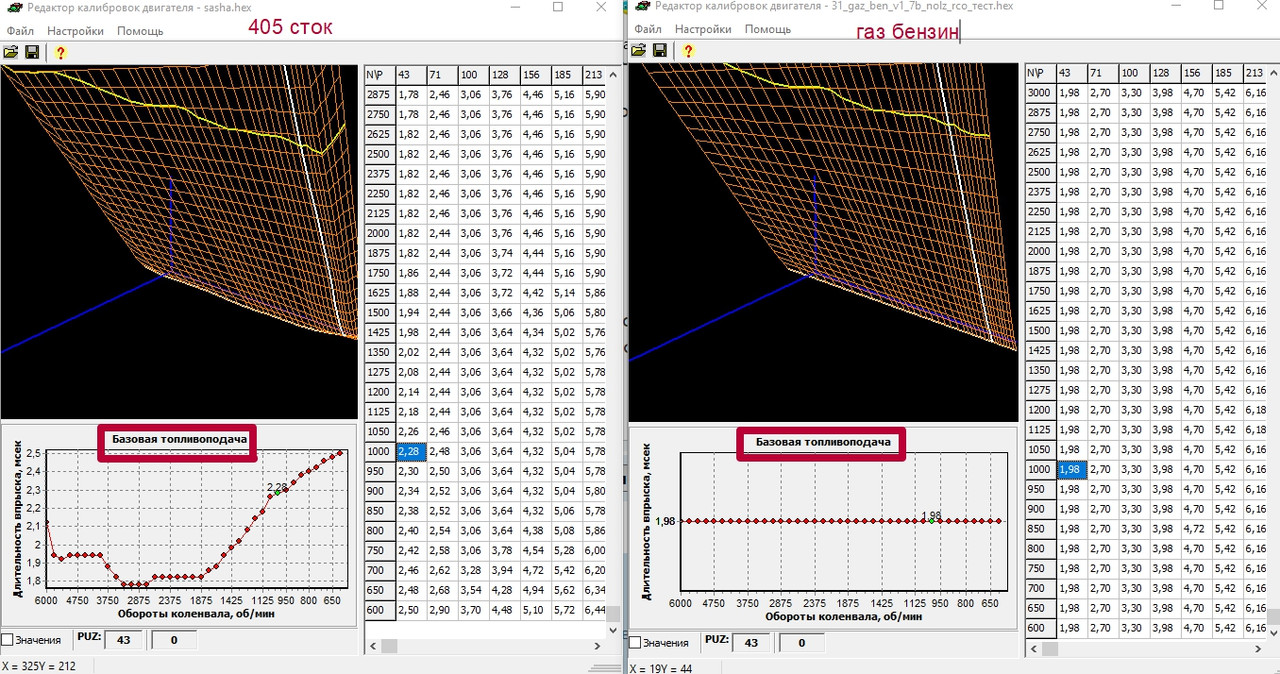Image resolution: width=1280 pixels, height=674 pixels.
Task: Click column header 128 in sasha.hex table
Action: tap(504, 74)
